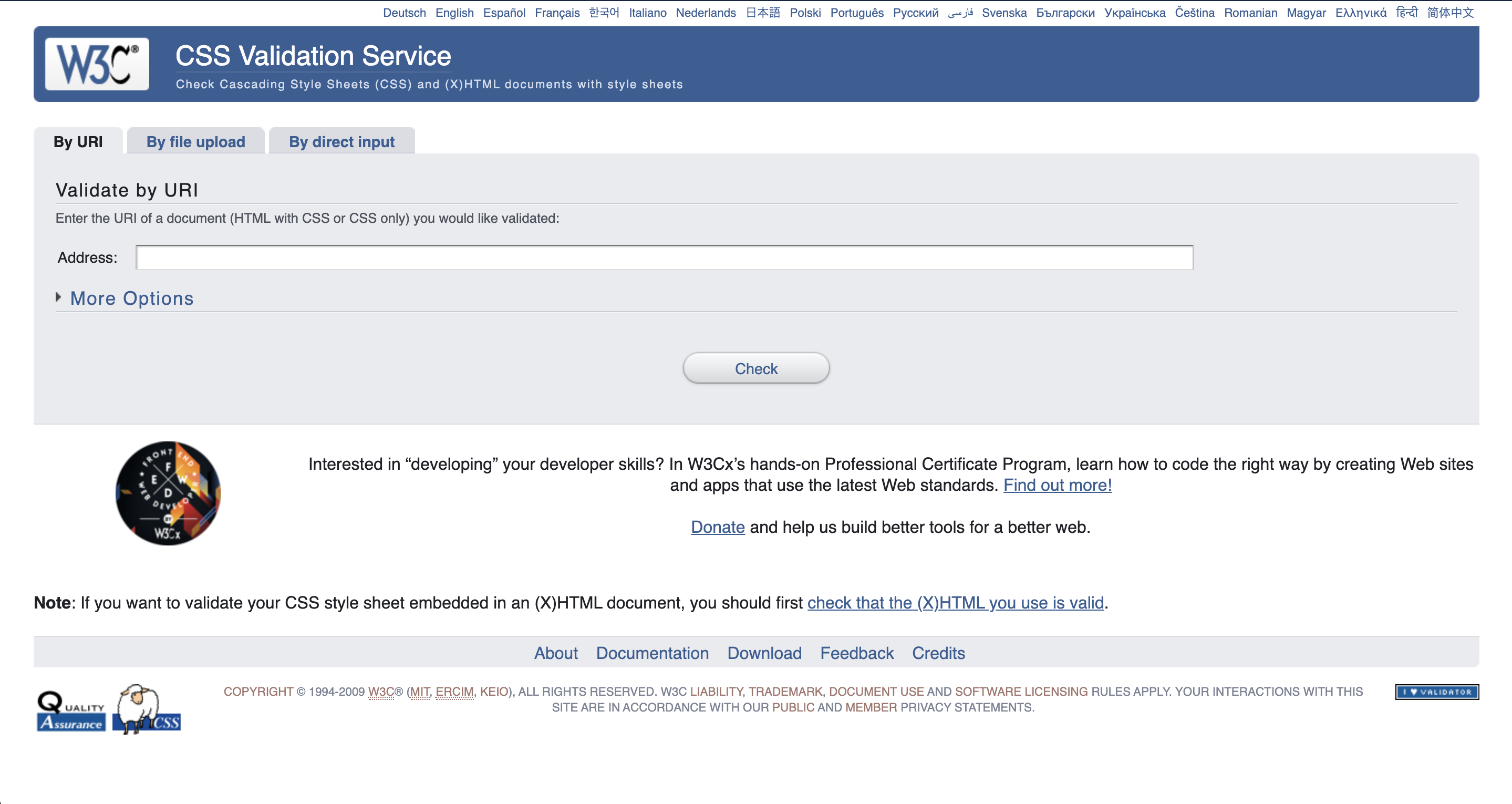Viewport: 1512px width, 804px height.
Task: Open the Download footer link
Action: point(764,653)
